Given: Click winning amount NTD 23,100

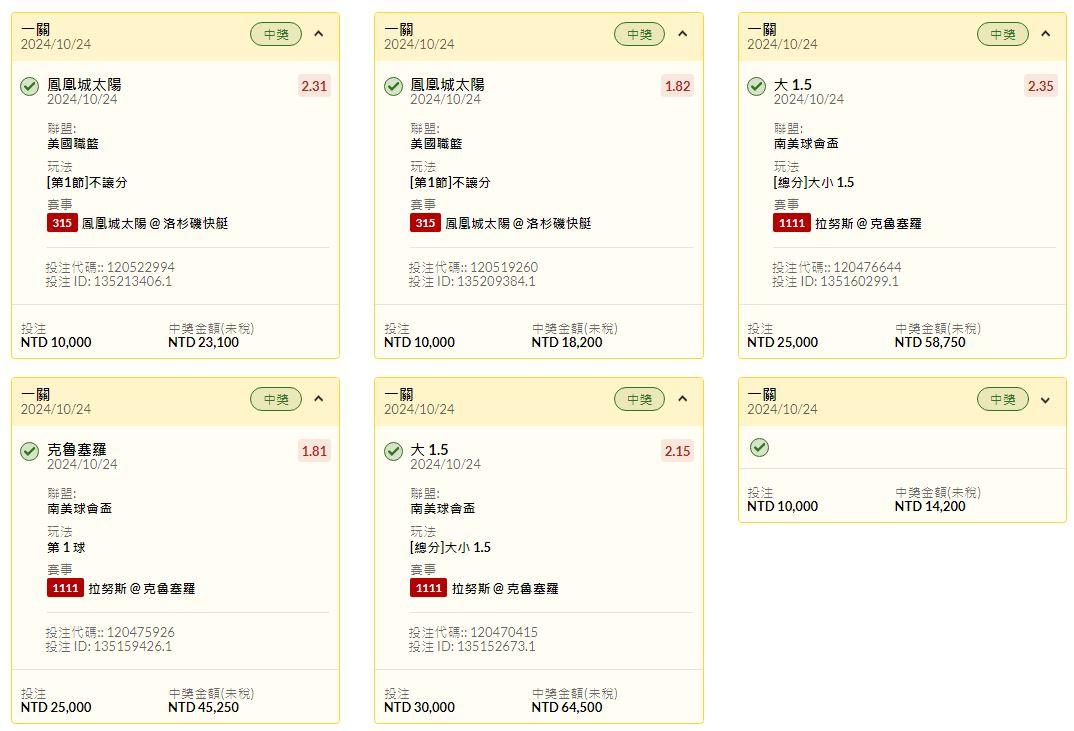Looking at the screenshot, I should tap(203, 343).
